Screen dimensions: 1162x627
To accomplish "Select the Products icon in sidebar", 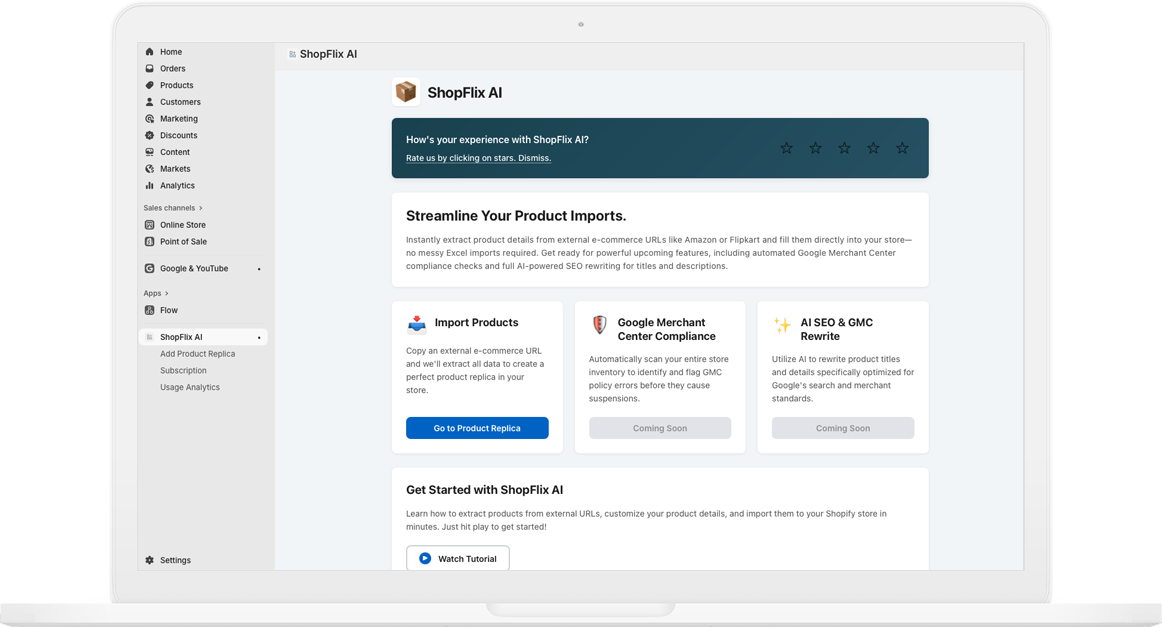I will tap(150, 85).
